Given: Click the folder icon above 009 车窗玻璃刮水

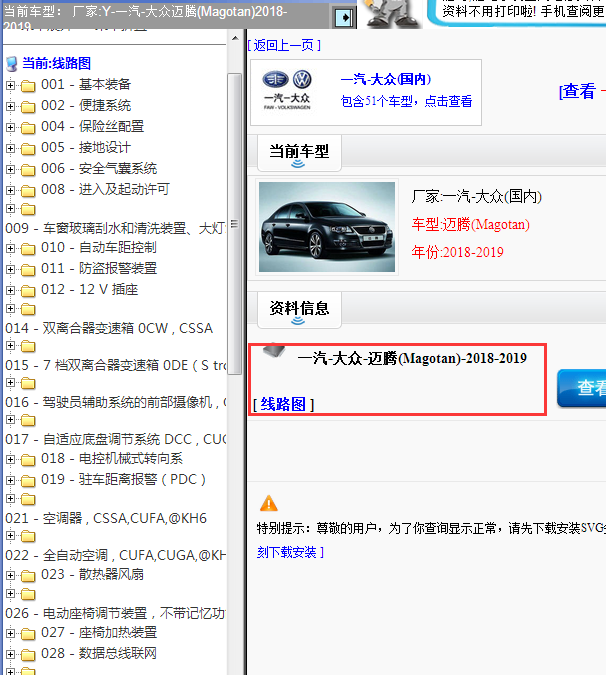Looking at the screenshot, I should (x=28, y=210).
